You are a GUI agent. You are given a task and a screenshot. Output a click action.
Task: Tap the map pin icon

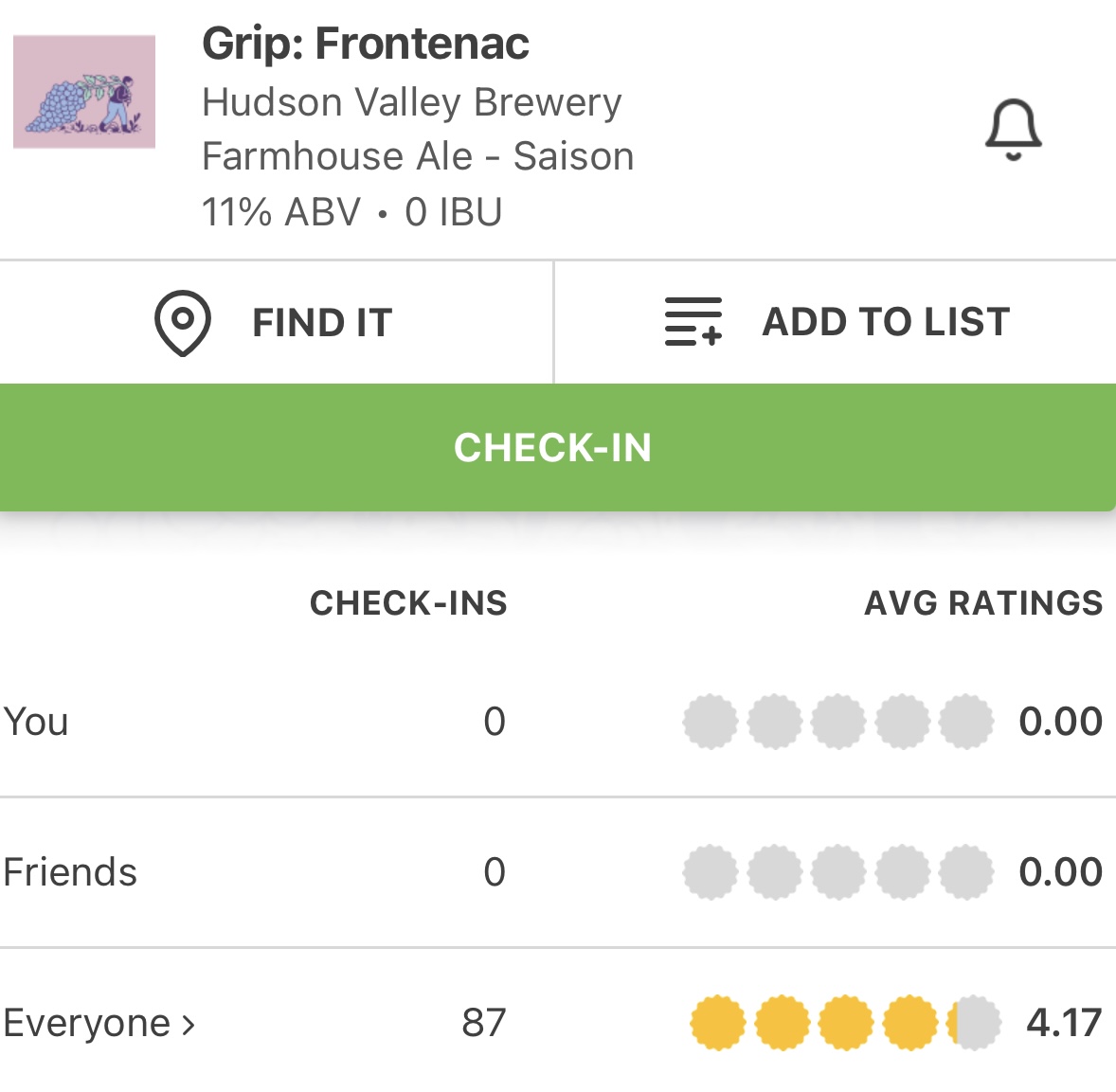click(182, 323)
